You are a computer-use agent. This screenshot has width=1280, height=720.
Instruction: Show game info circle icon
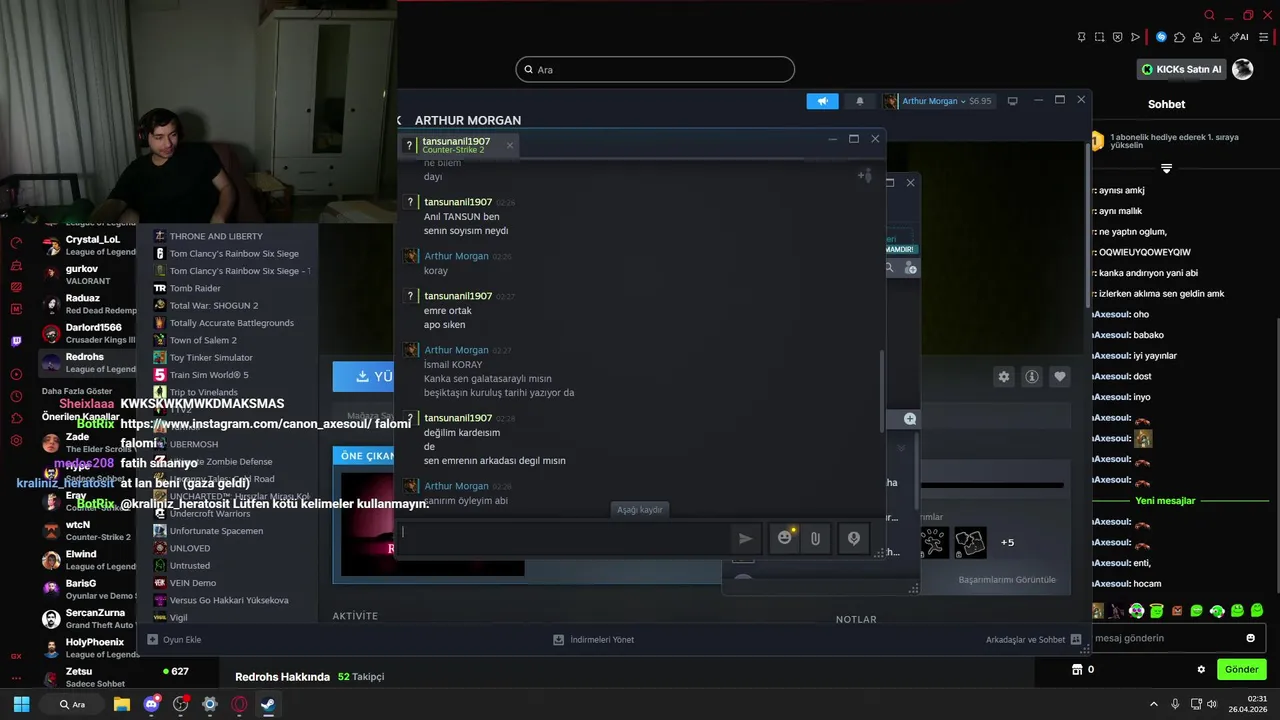point(1032,377)
